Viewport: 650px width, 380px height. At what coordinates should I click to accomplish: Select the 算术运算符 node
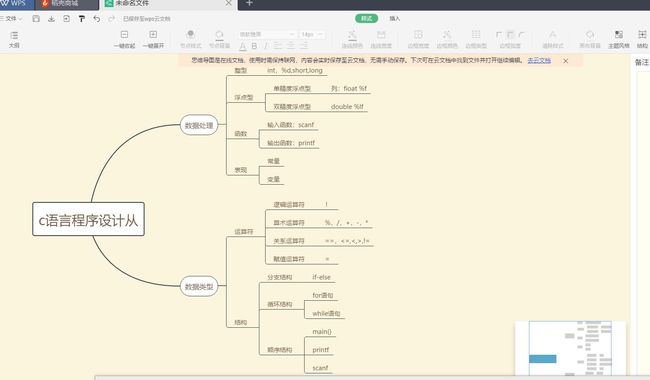click(x=289, y=223)
